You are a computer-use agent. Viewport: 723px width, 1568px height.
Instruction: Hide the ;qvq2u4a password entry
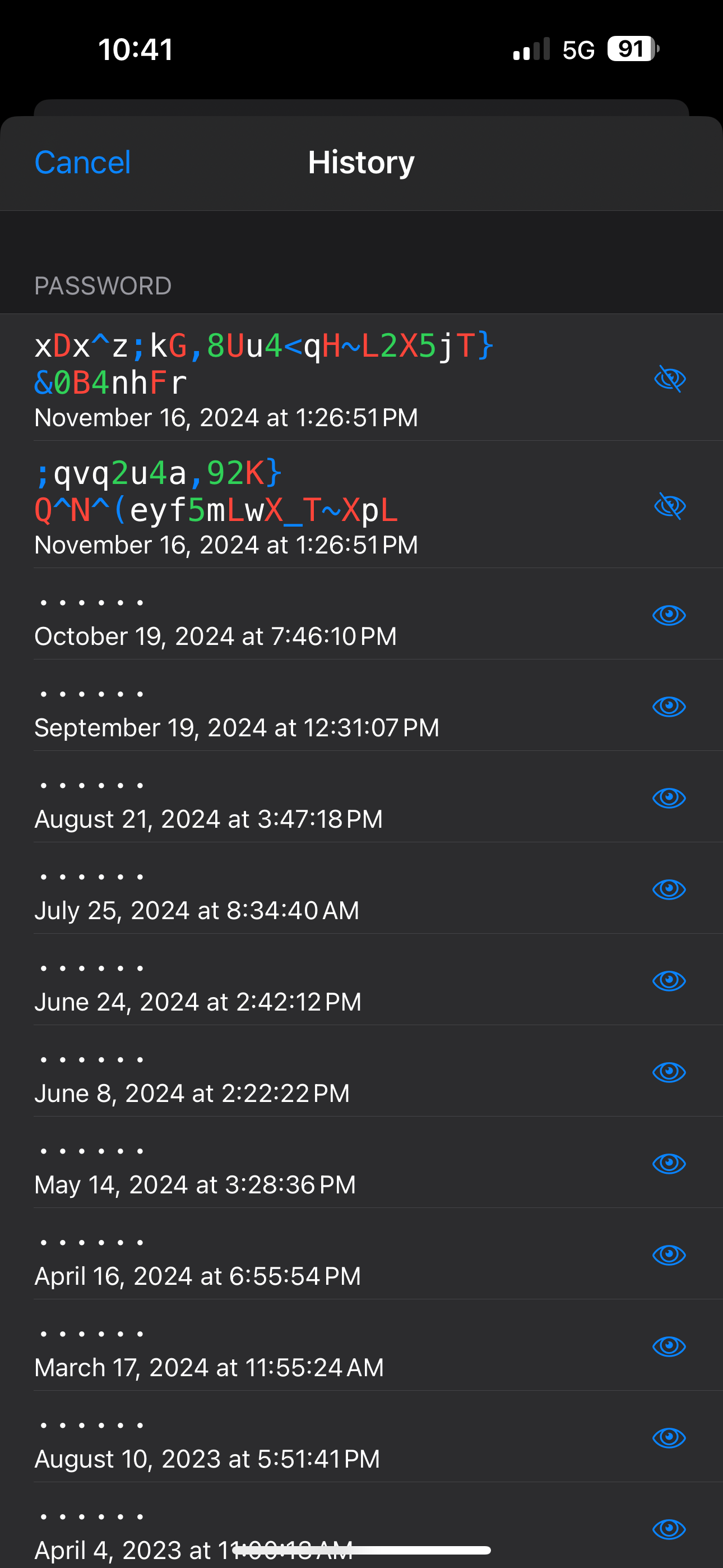[x=669, y=506]
